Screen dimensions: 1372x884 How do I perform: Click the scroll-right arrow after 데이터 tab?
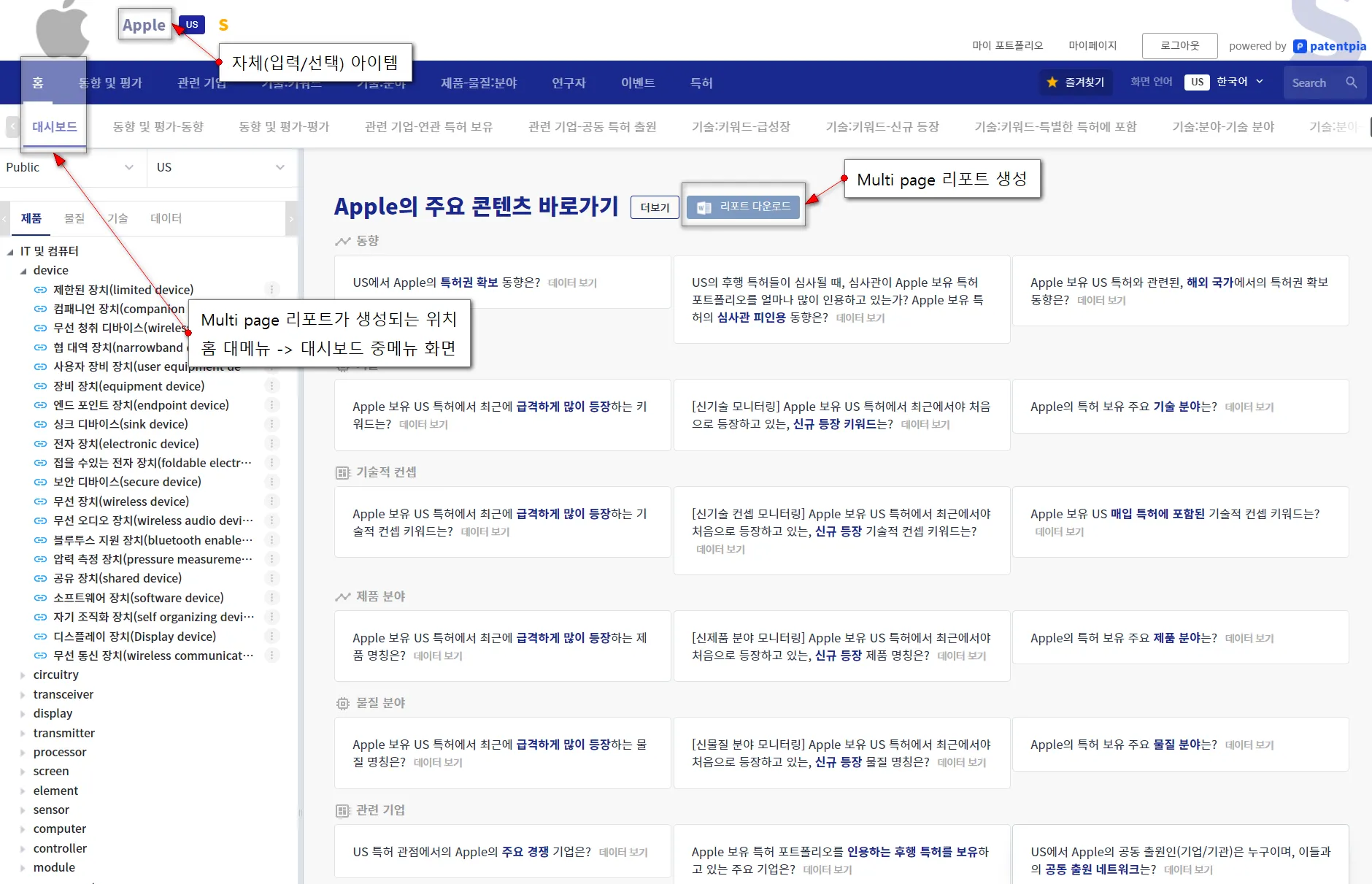pyautogui.click(x=291, y=218)
